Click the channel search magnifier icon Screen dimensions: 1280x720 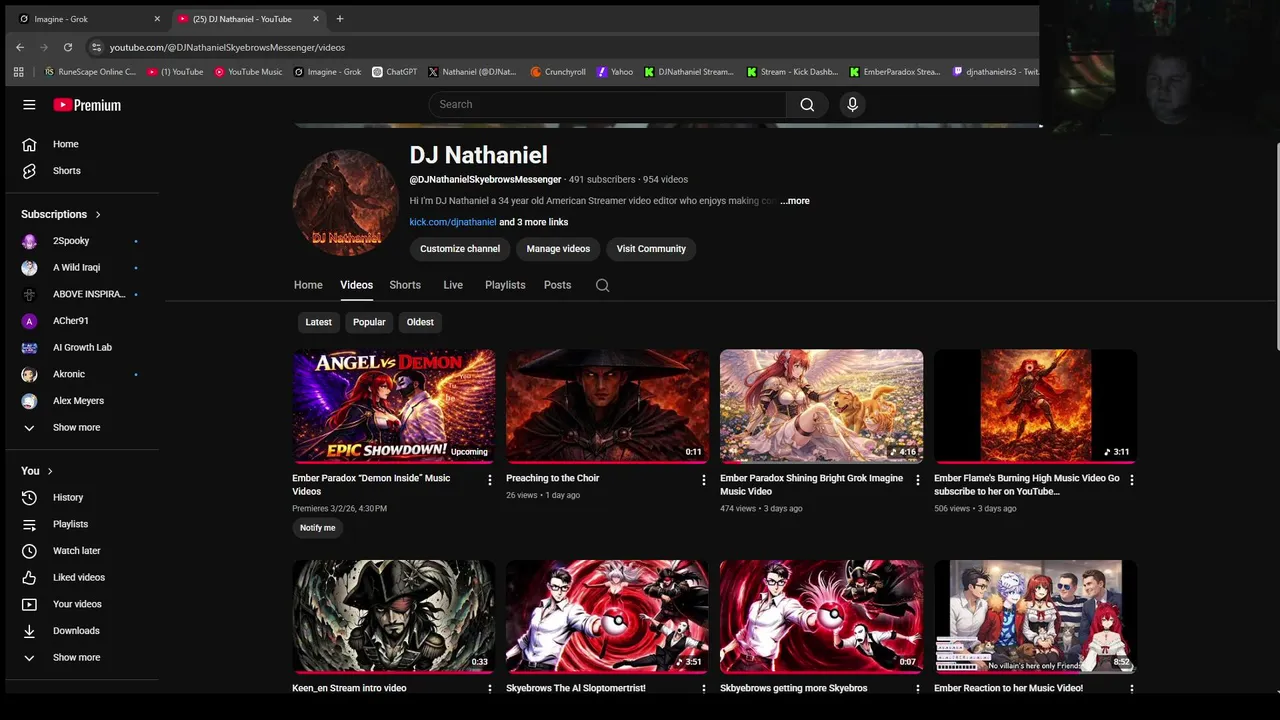[x=602, y=285]
